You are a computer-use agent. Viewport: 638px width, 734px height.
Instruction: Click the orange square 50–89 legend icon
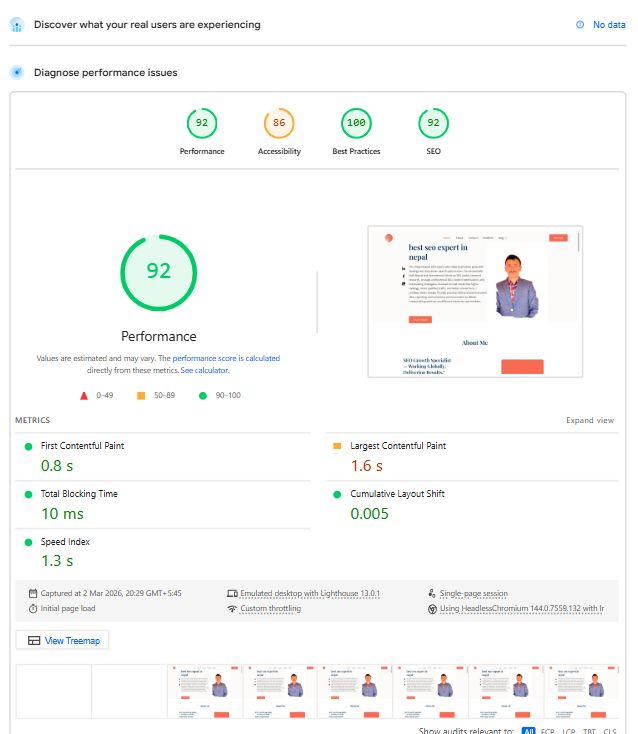click(141, 396)
